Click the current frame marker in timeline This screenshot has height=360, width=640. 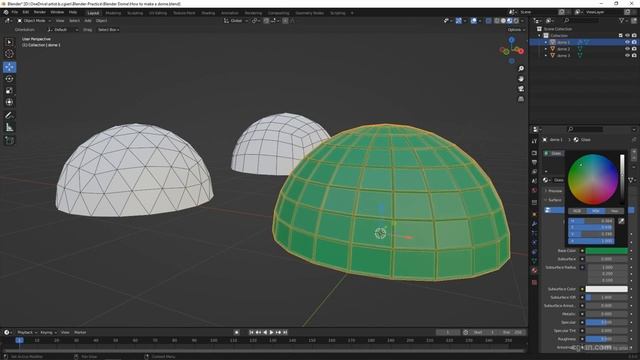[x=19, y=340]
